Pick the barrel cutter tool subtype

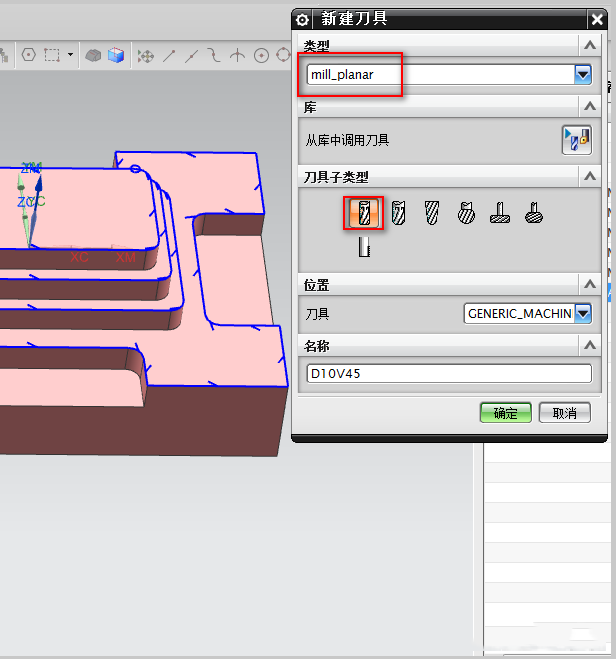(x=534, y=212)
